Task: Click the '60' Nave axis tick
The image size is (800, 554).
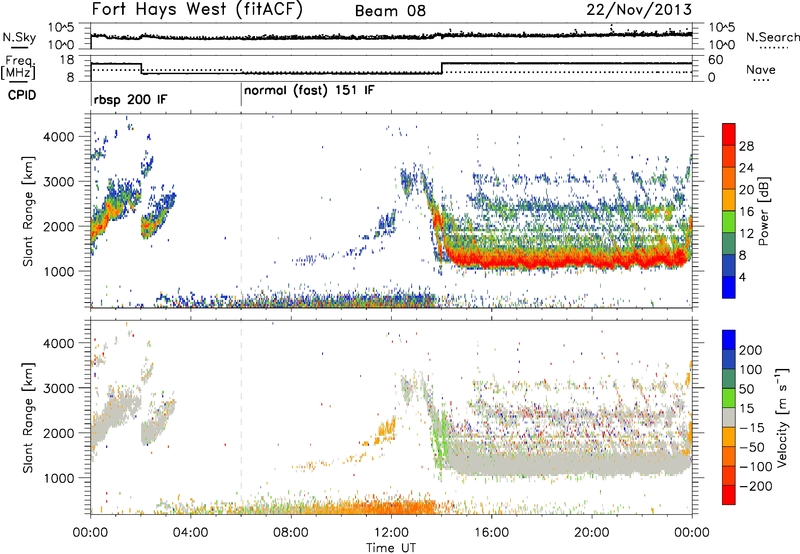Action: tap(716, 60)
